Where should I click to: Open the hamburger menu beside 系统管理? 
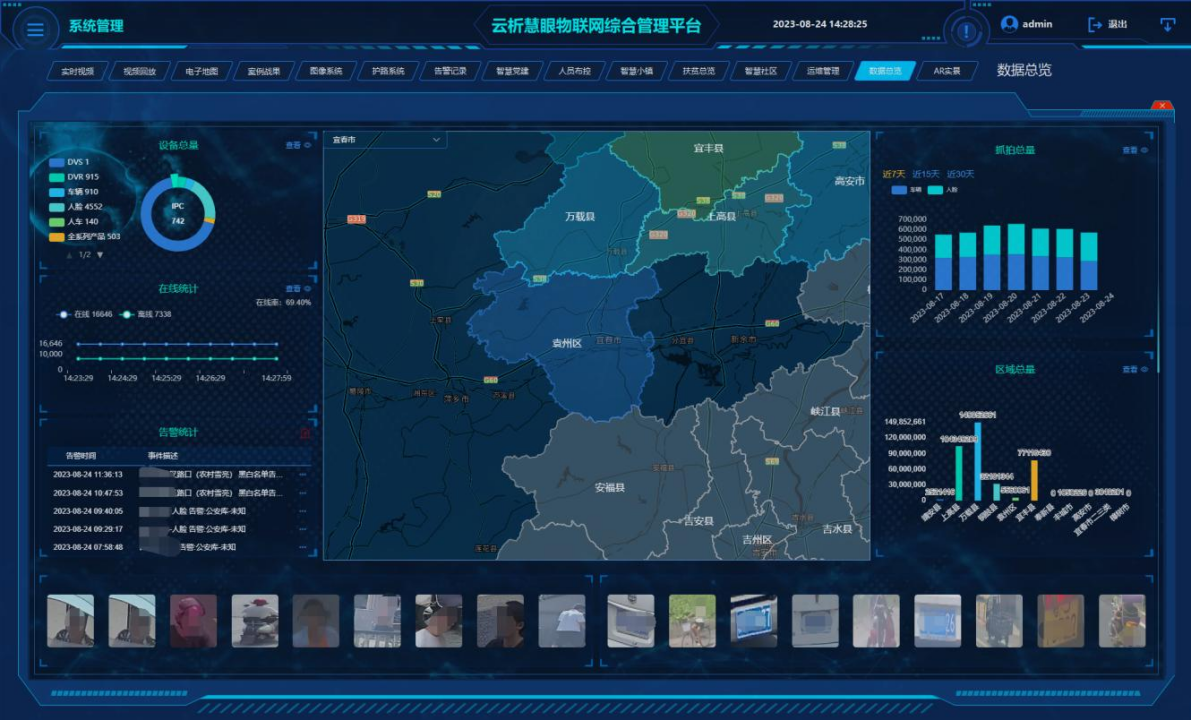pyautogui.click(x=35, y=30)
